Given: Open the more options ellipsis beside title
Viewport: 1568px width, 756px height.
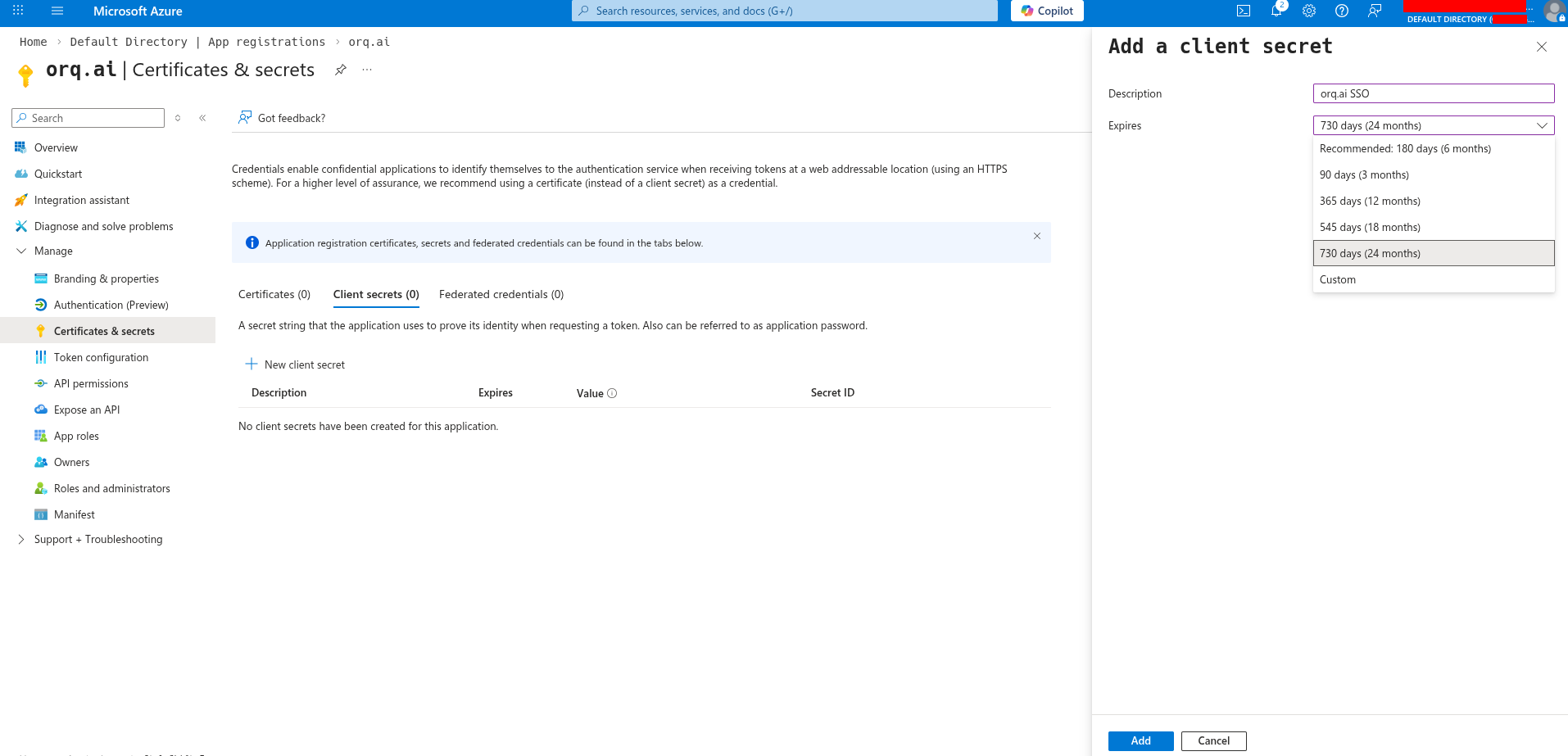Looking at the screenshot, I should click(367, 70).
